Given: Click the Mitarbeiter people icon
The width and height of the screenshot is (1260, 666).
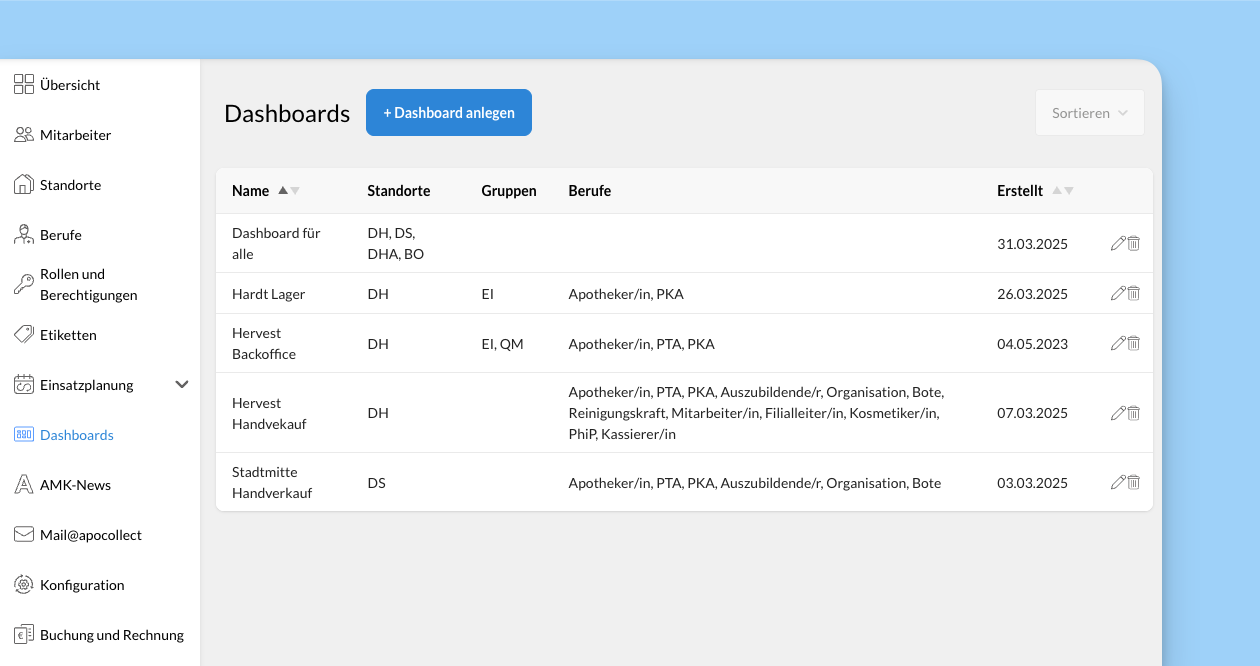Looking at the screenshot, I should point(24,135).
